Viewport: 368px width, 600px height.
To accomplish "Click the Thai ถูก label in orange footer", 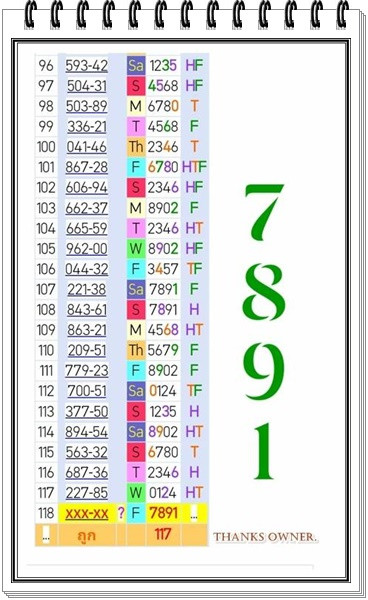I will click(x=86, y=536).
